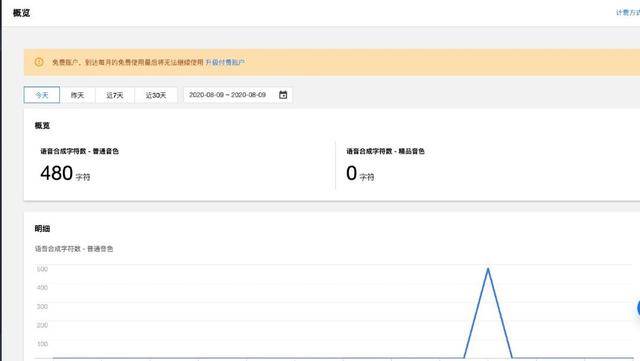The height and width of the screenshot is (361, 640).
Task: Click 语音合成字符数 - 普通音色 overview label
Action: (x=79, y=151)
